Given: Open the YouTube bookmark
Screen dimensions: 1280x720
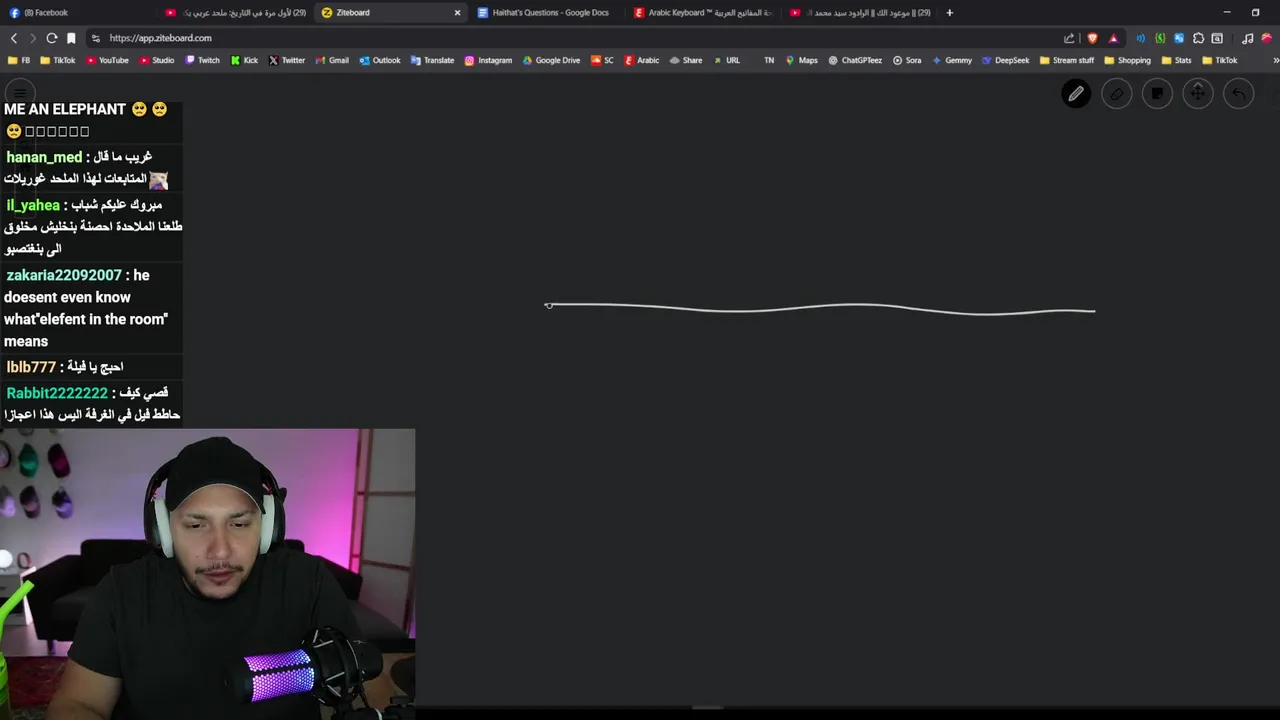Looking at the screenshot, I should tap(107, 60).
